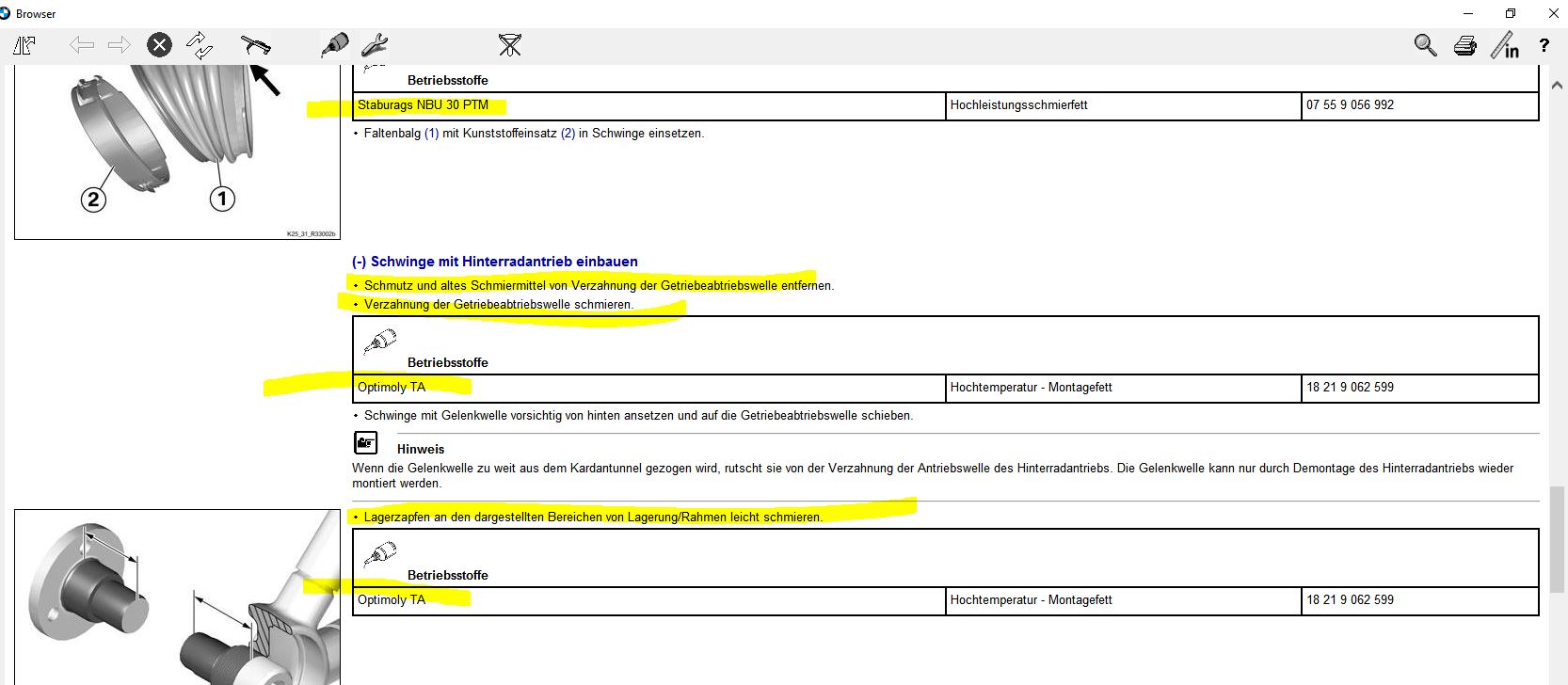The height and width of the screenshot is (685, 1568).
Task: Open the lubricant oil-can toolbar icon
Action: pyautogui.click(x=334, y=45)
